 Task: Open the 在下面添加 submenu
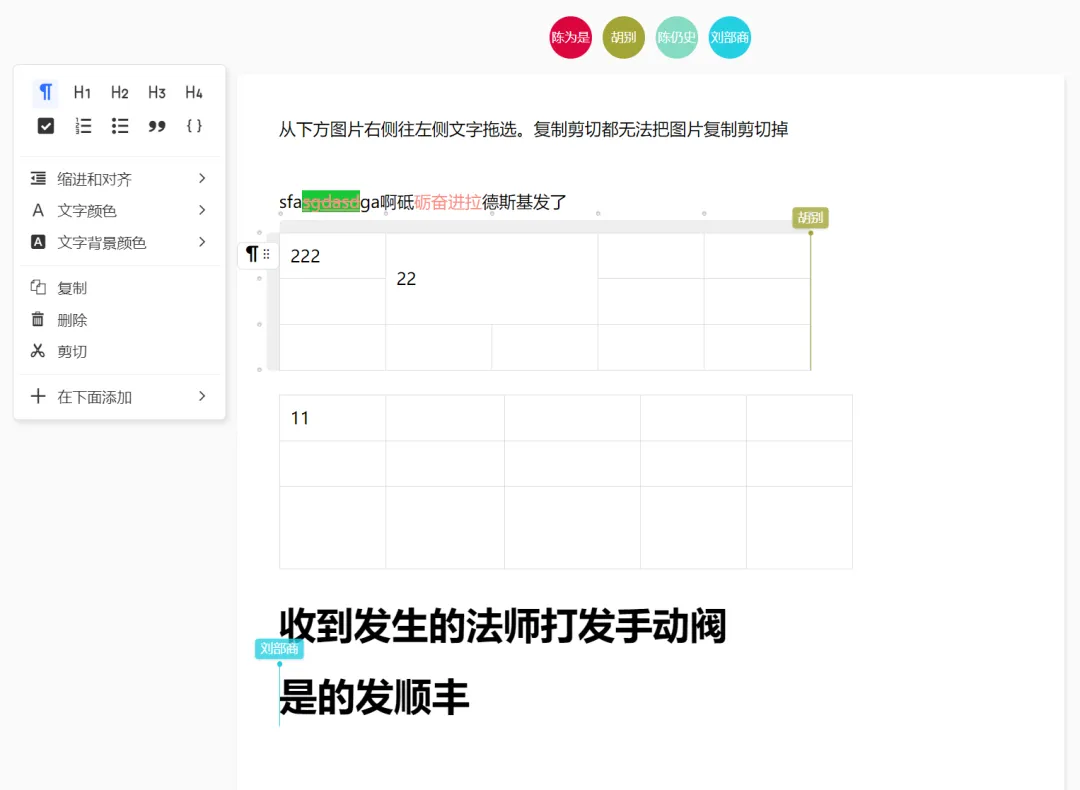pos(119,397)
